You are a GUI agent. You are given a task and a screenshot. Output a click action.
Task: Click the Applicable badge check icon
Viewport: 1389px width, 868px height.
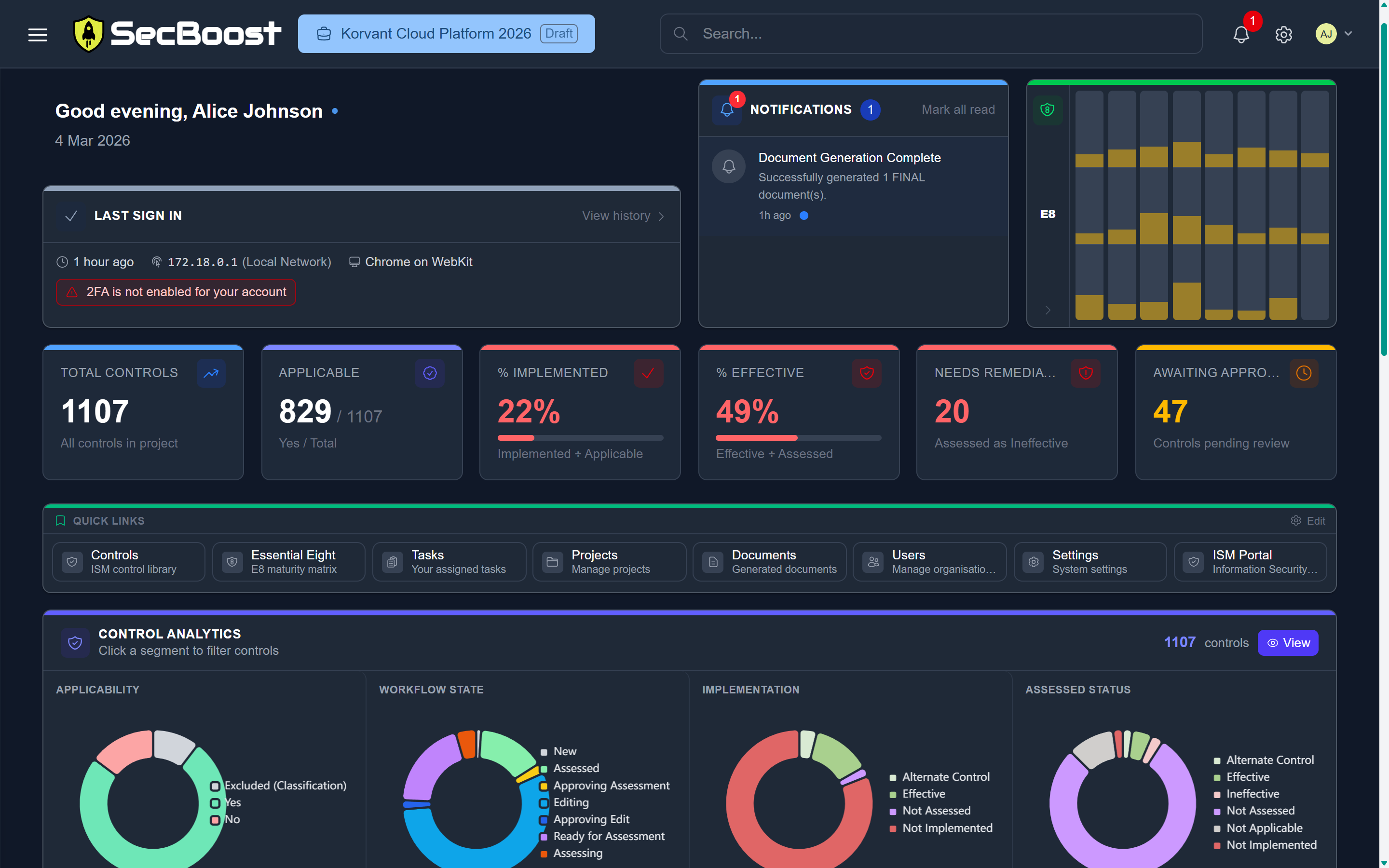click(430, 373)
